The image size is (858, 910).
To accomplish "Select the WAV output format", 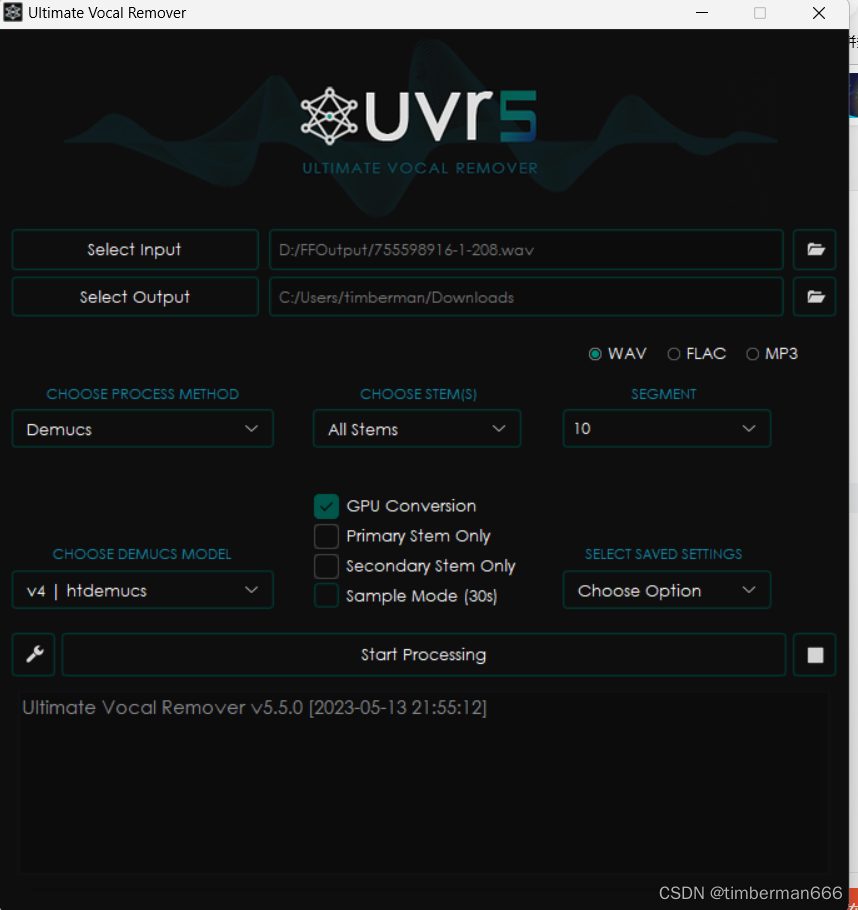I will [618, 354].
